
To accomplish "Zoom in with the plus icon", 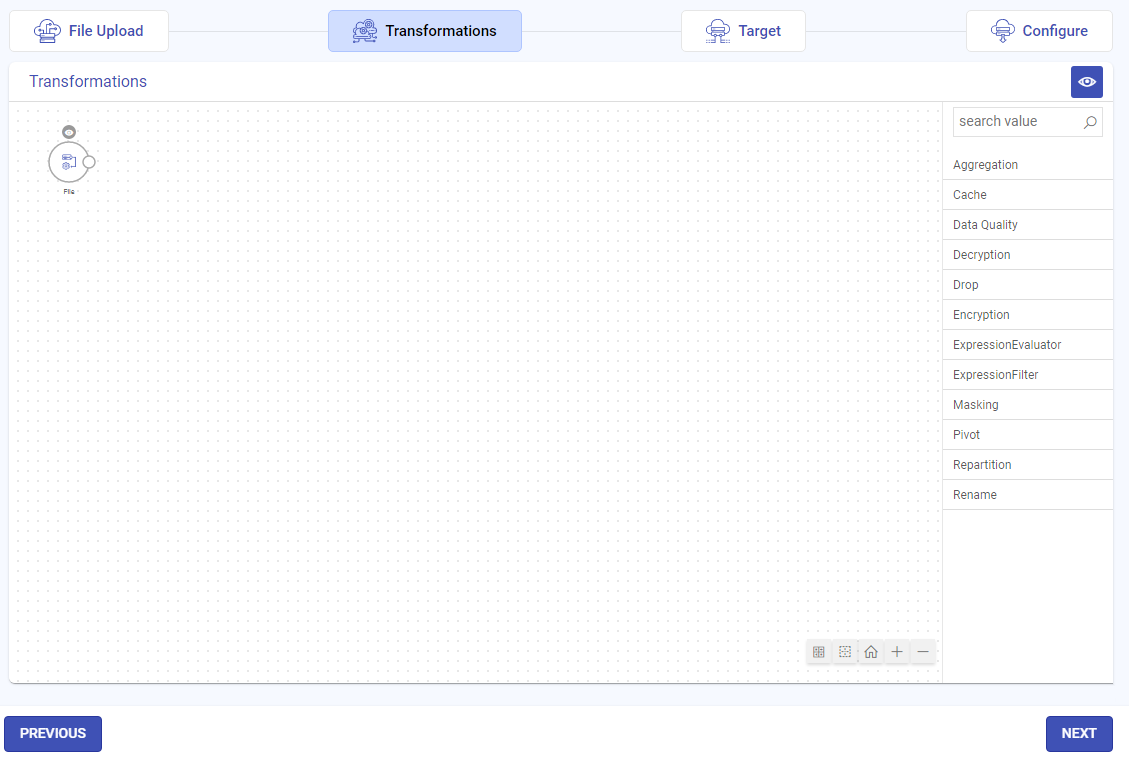I will [897, 652].
